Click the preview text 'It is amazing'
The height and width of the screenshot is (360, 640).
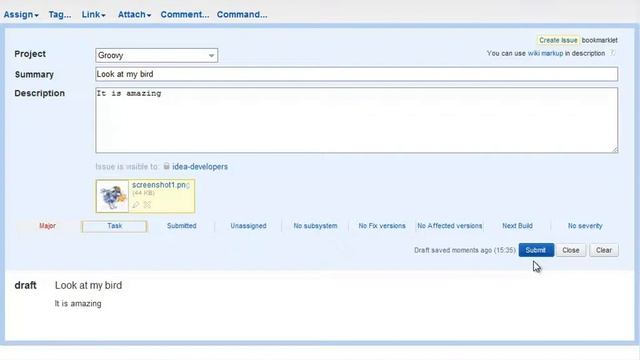[x=78, y=304]
